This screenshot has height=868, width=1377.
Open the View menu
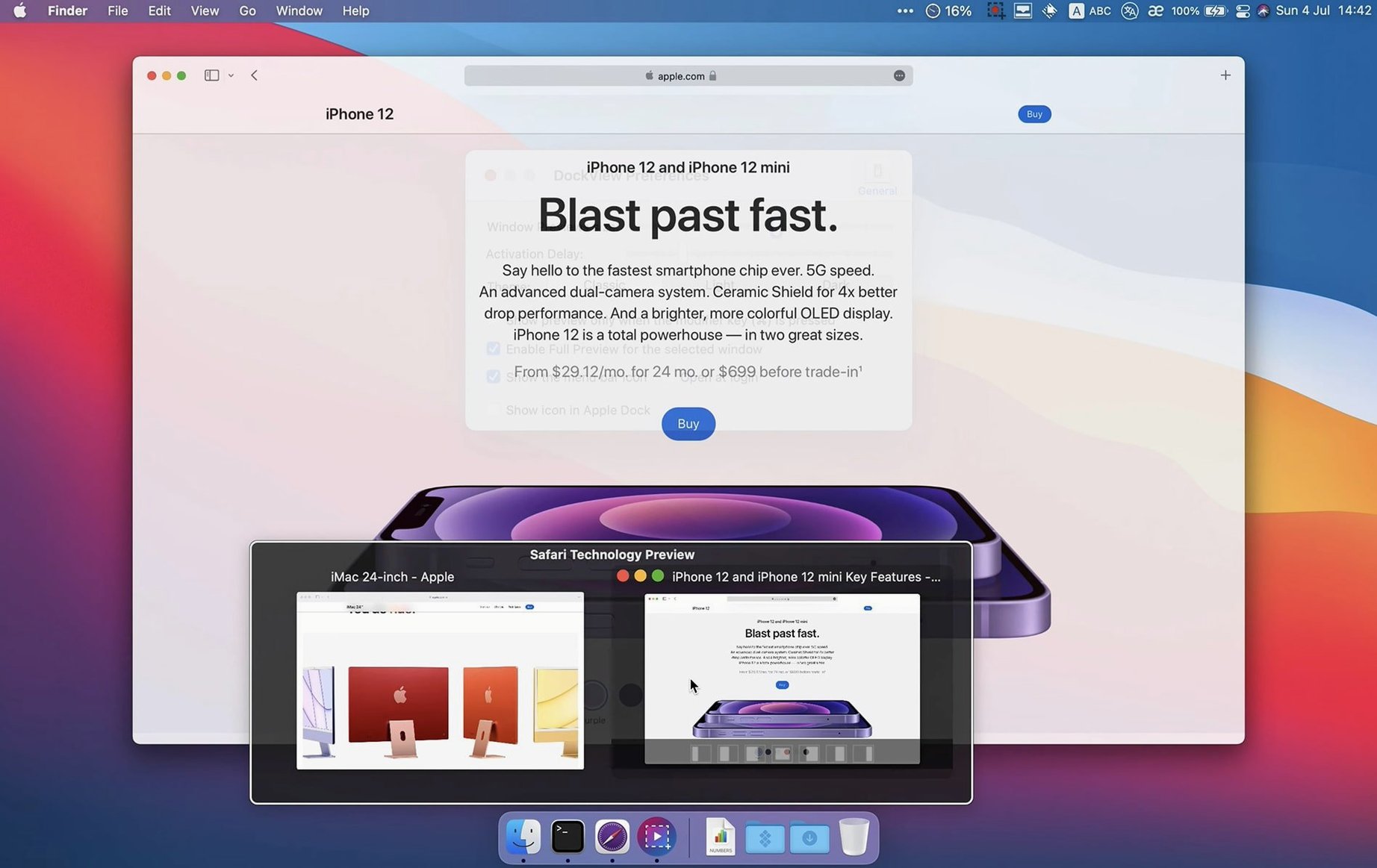[205, 10]
